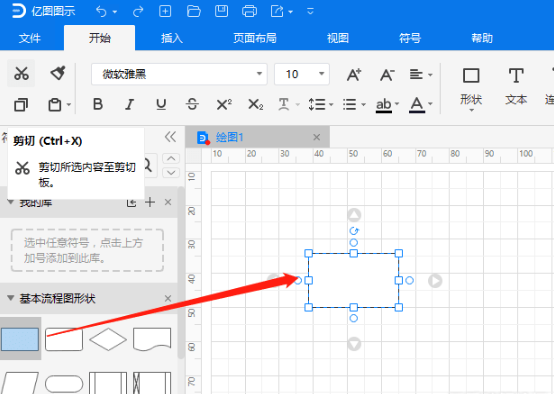Select the terminator pill shape

[64, 384]
